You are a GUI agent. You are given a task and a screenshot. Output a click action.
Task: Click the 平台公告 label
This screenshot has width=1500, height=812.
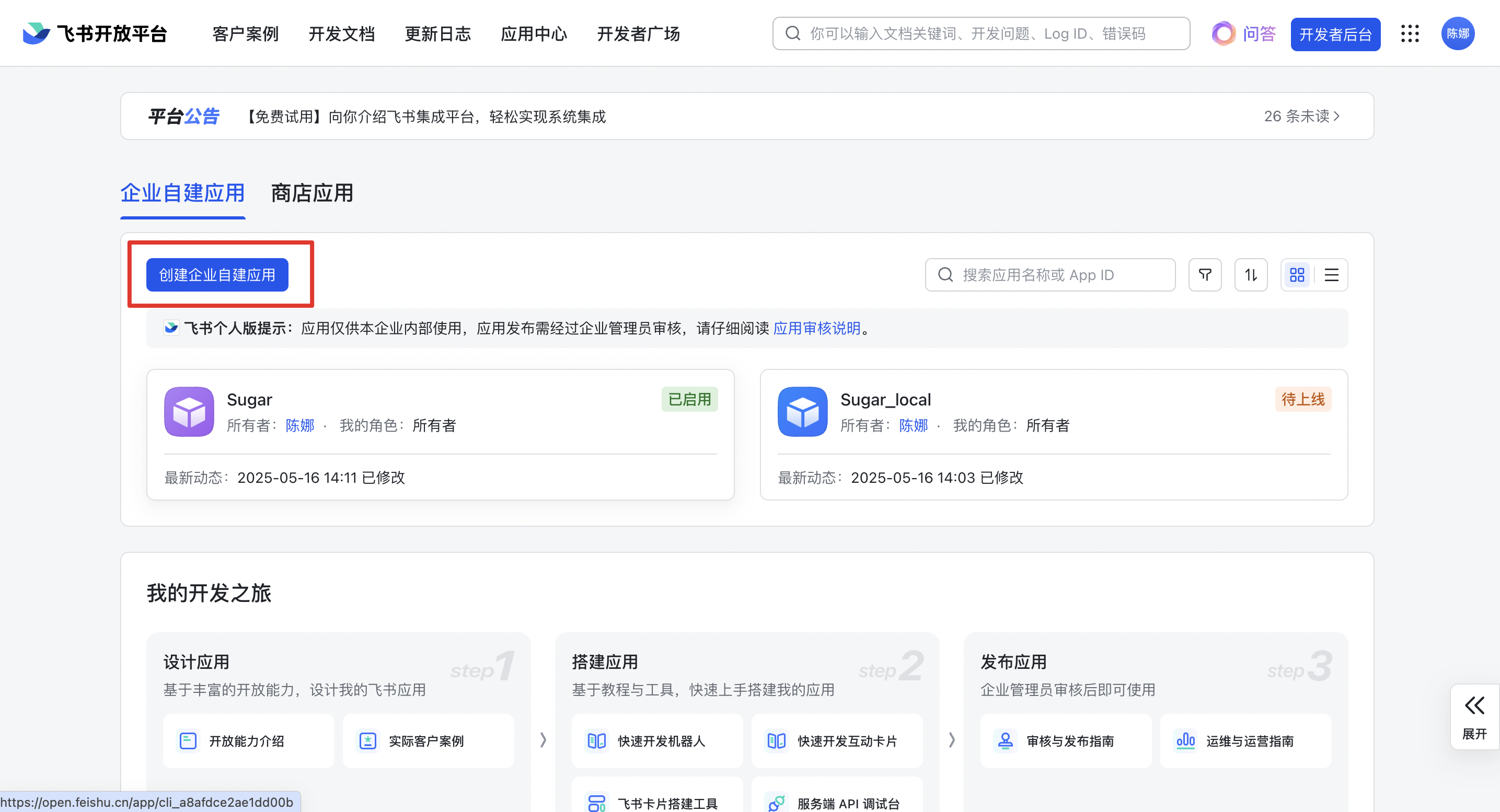tap(184, 117)
